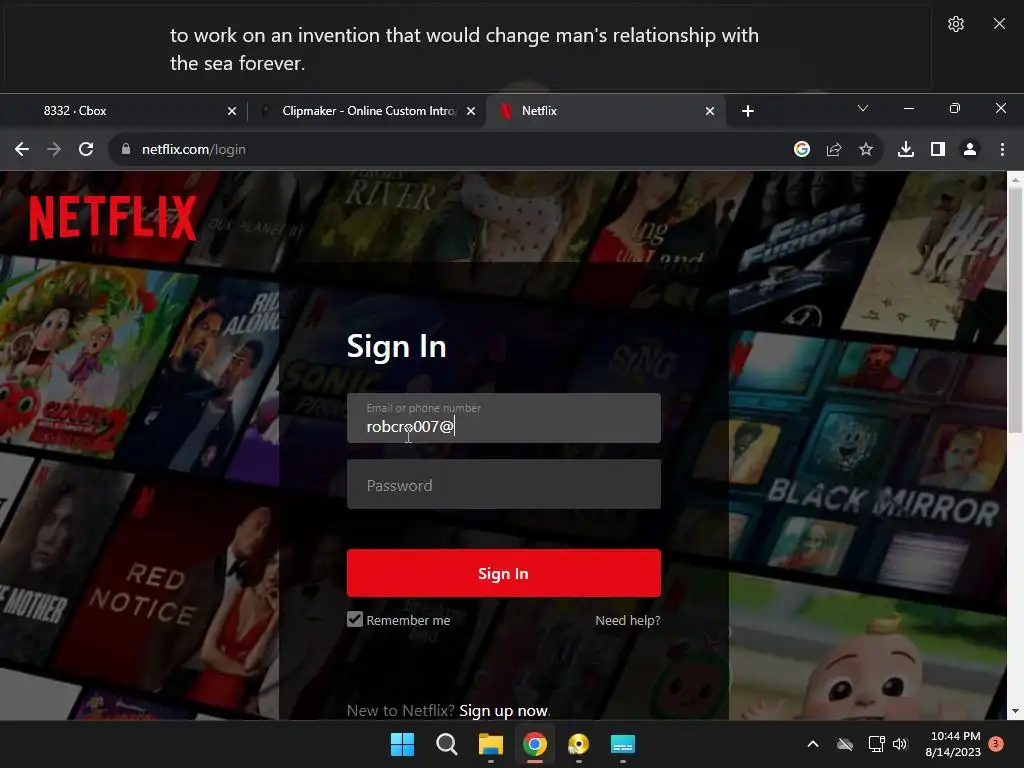Close the Netflix tab
The image size is (1024, 768).
pyautogui.click(x=710, y=111)
